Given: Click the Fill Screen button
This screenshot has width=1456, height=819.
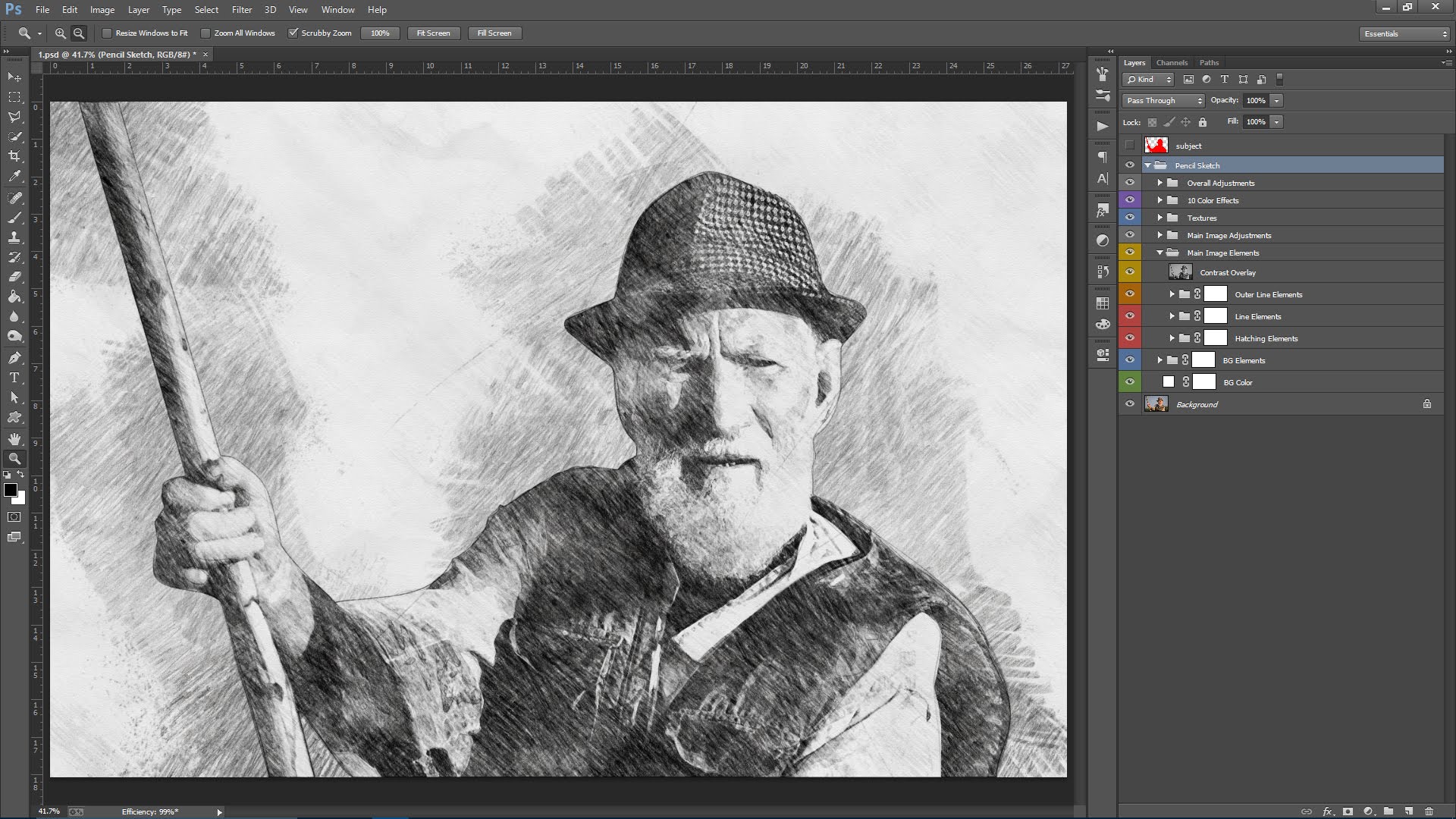Looking at the screenshot, I should coord(494,33).
